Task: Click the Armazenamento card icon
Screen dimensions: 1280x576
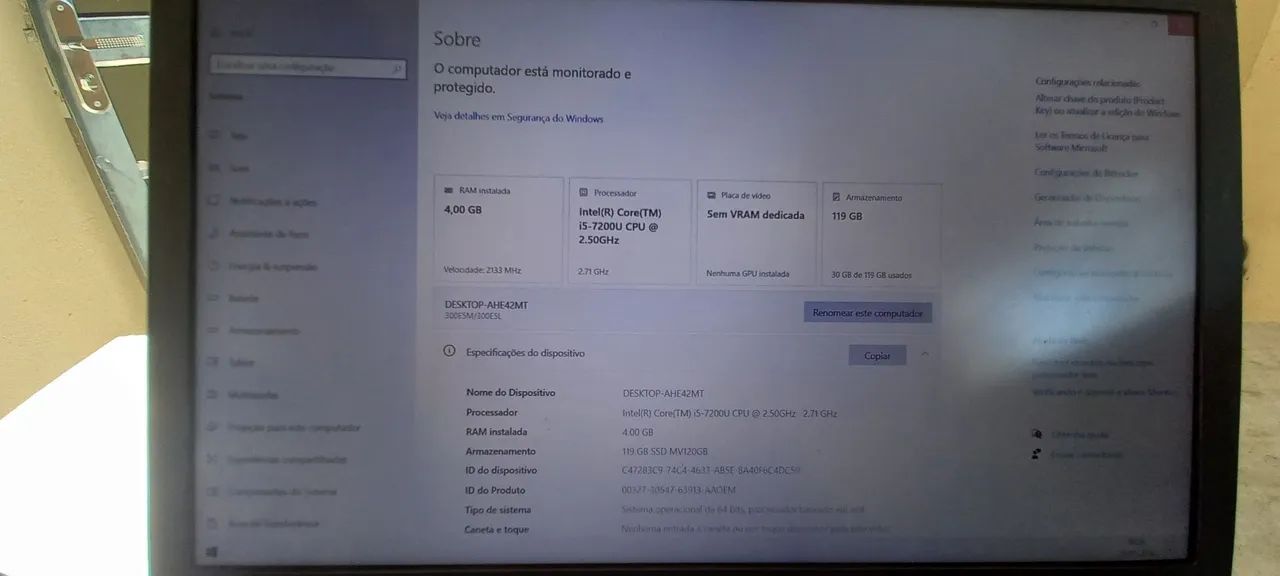Action: (x=836, y=198)
